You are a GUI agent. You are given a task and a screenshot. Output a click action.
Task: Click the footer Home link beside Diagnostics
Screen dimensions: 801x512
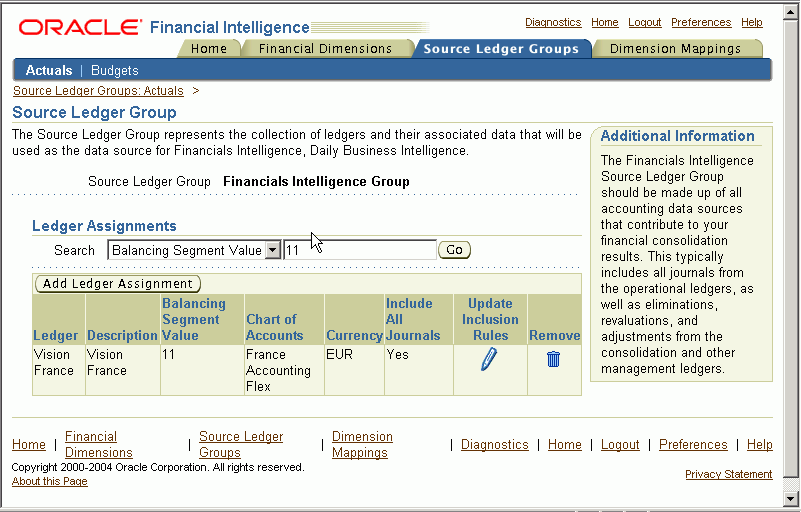(x=564, y=445)
